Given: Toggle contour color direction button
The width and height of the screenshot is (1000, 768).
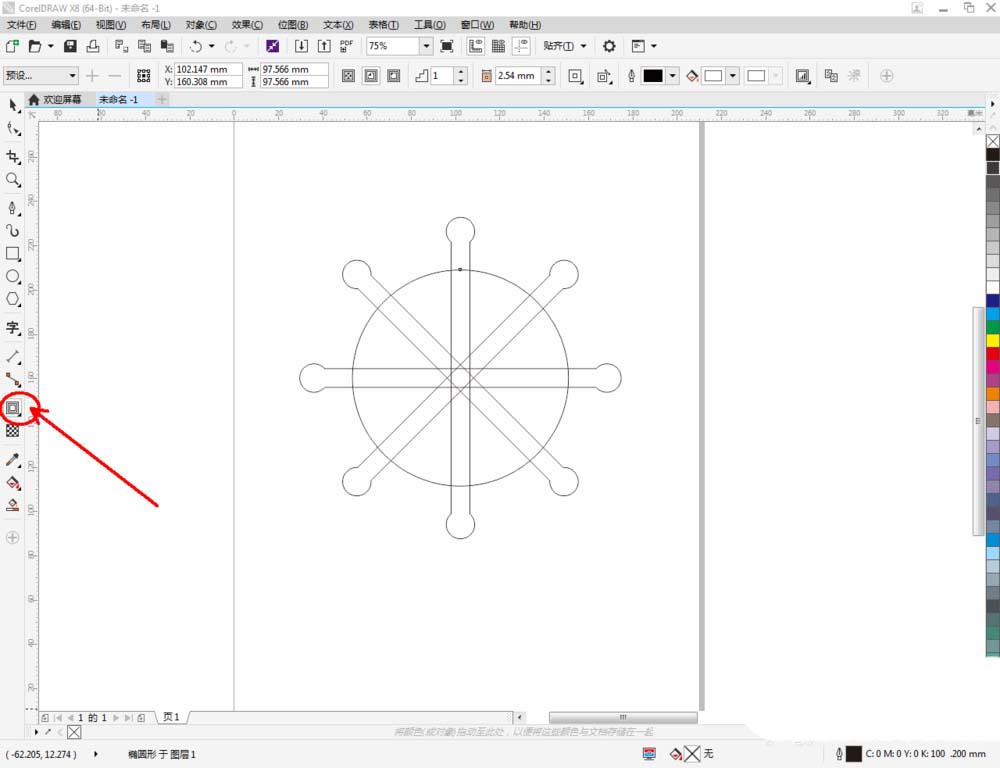Looking at the screenshot, I should point(603,76).
